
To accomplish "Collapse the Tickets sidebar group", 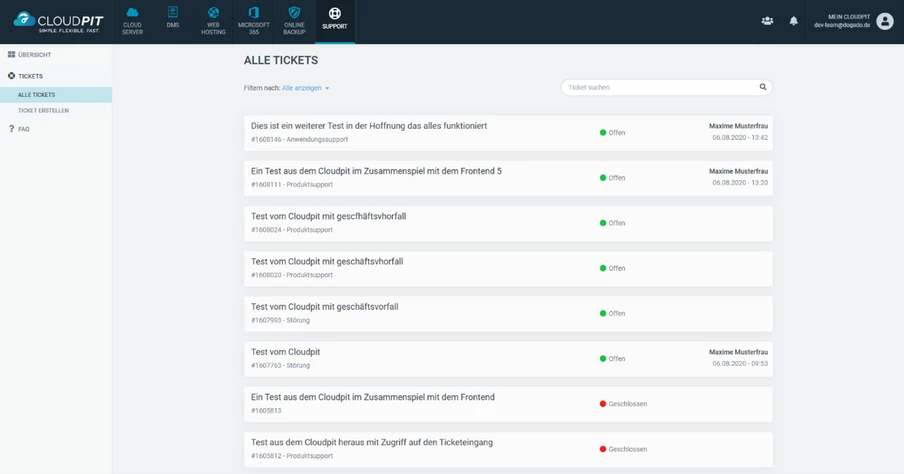I will pyautogui.click(x=30, y=76).
